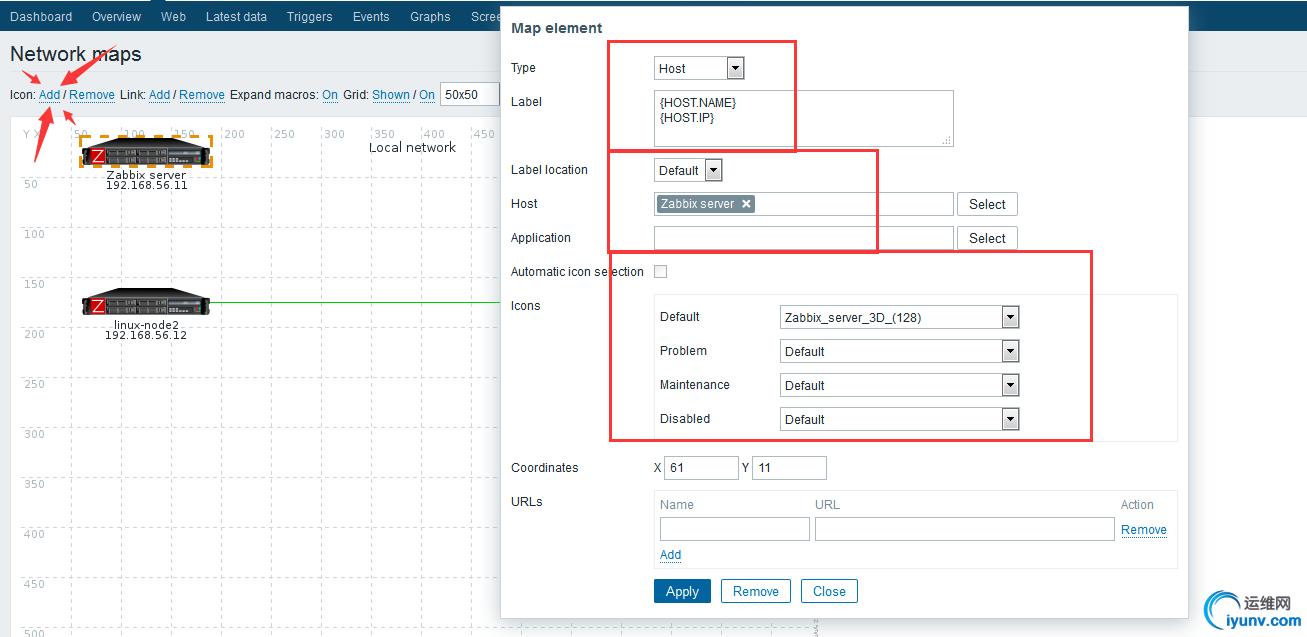Toggle Automatic icon selection checkbox
This screenshot has height=637, width=1307.
point(660,272)
